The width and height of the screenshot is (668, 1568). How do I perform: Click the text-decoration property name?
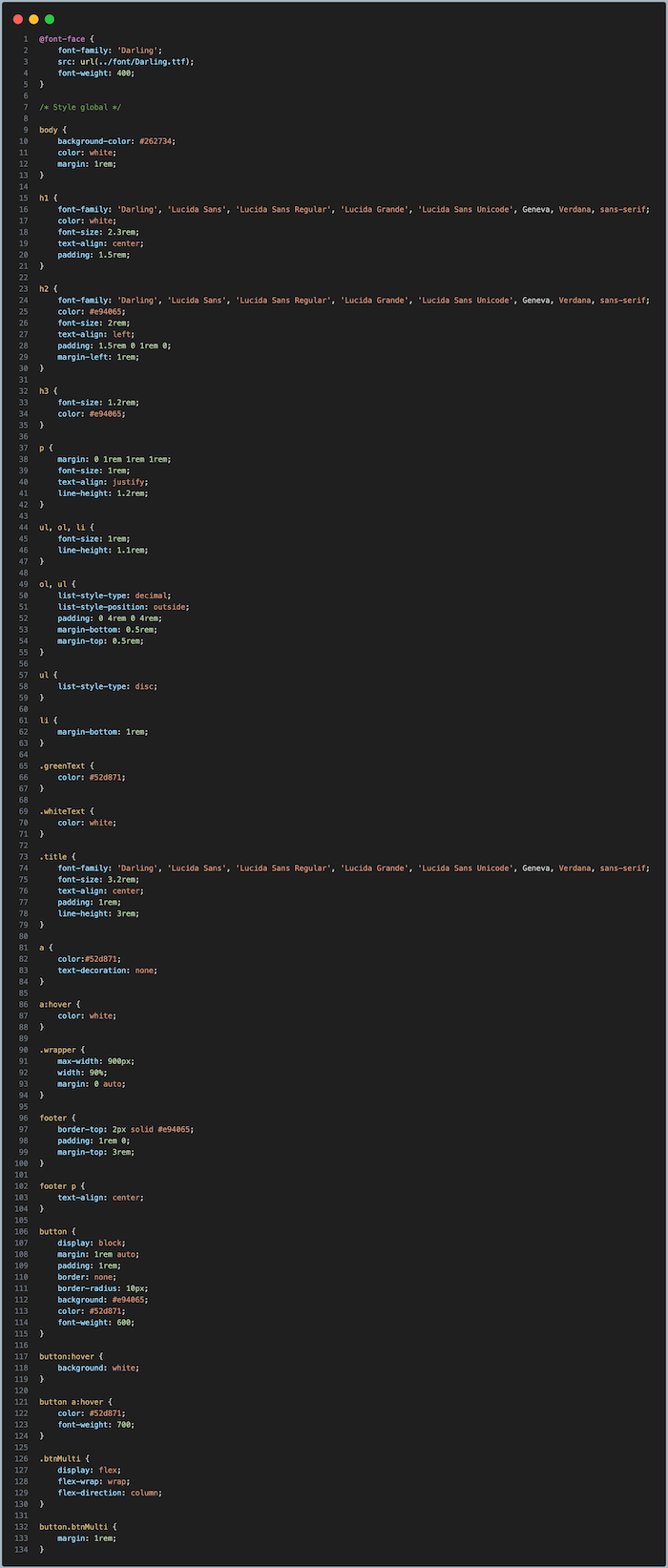[93, 971]
